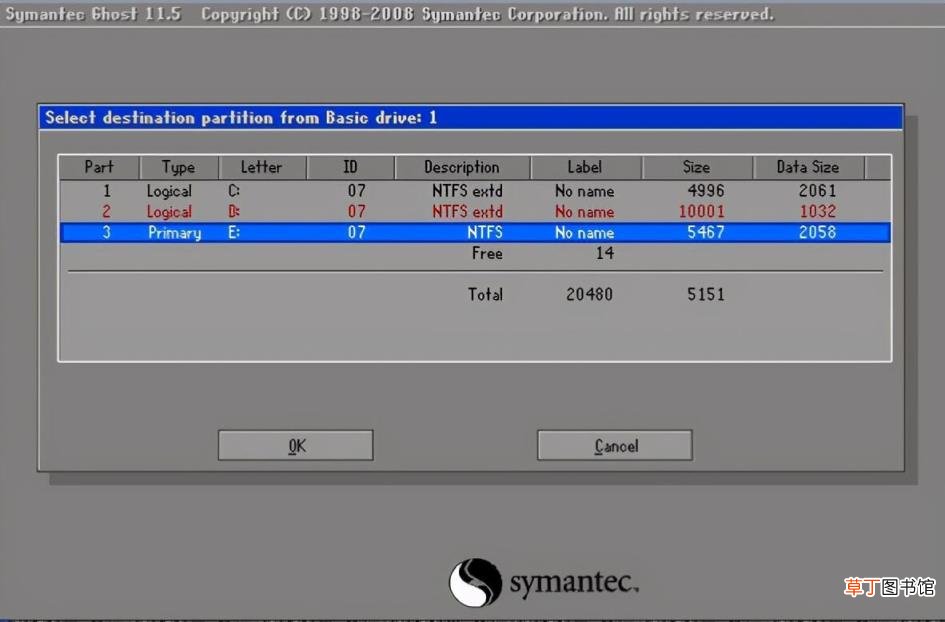Click the Label column header
Screen dimensions: 945x622
click(585, 167)
